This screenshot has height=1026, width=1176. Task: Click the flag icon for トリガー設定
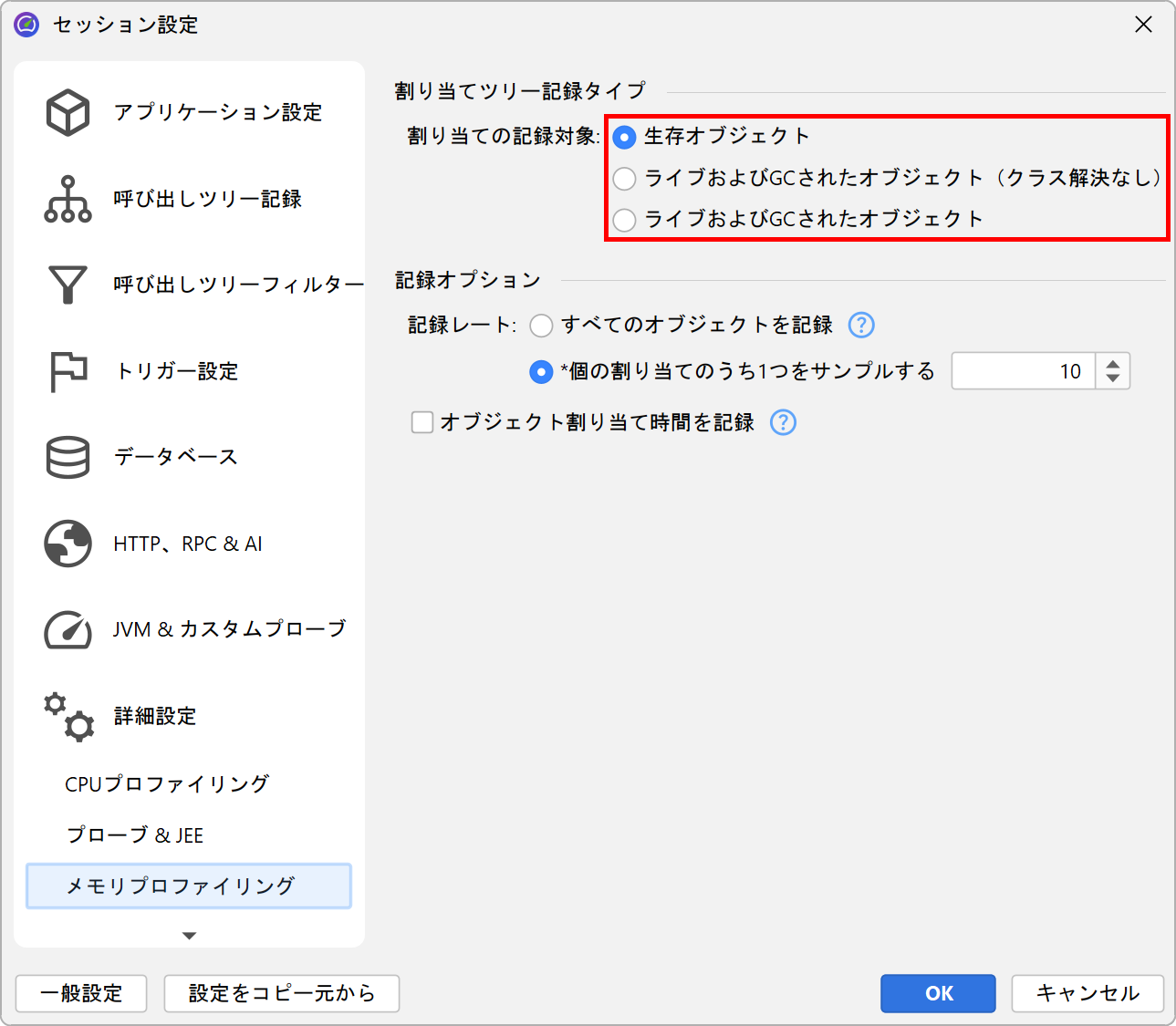coord(68,371)
